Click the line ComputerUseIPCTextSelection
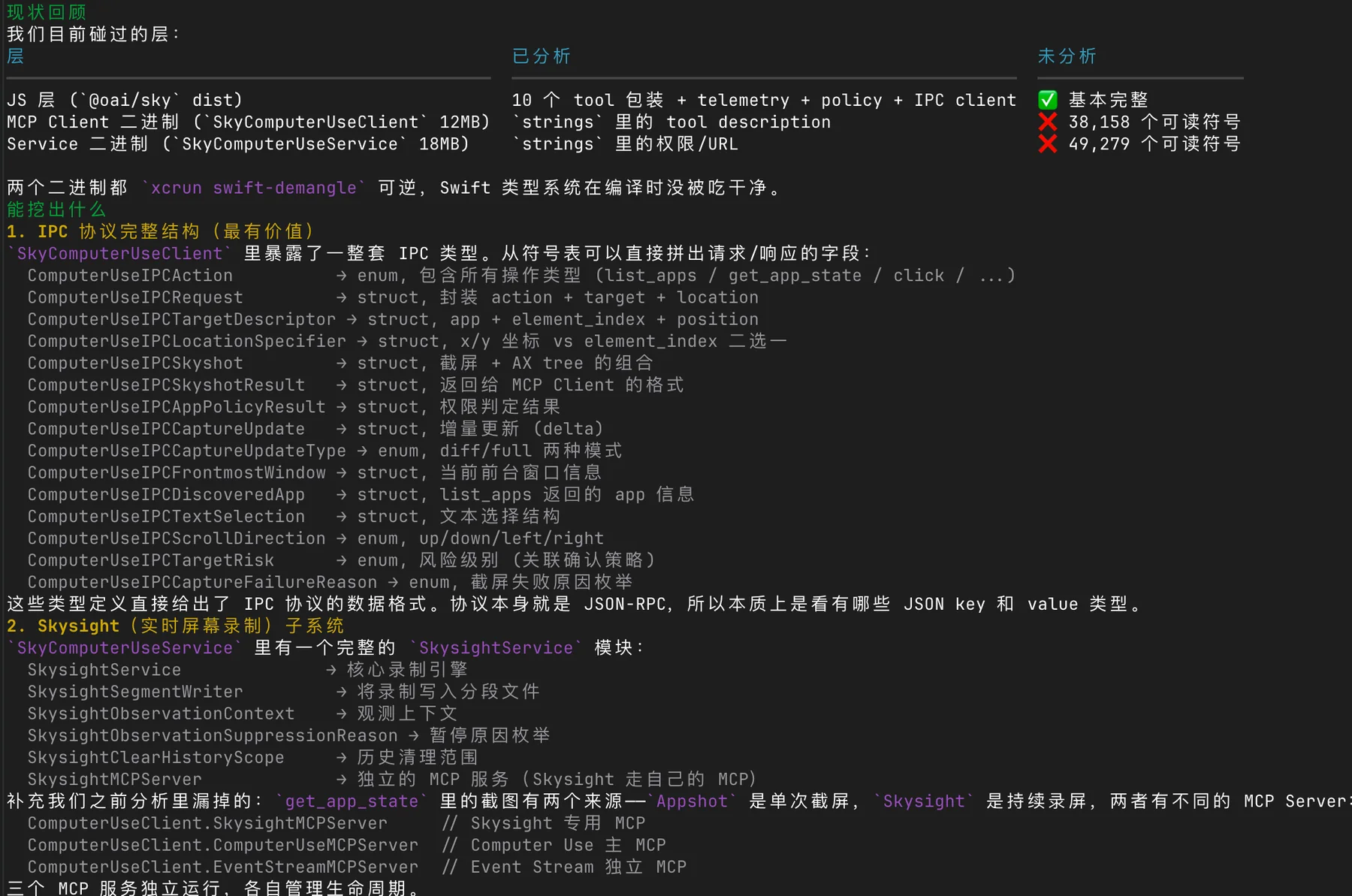Screen dimensions: 1352x896 [x=294, y=516]
